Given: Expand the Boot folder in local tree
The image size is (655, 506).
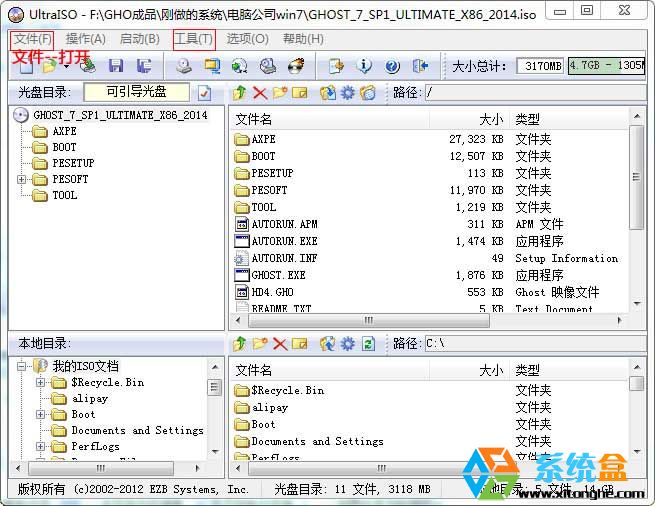Looking at the screenshot, I should (40, 414).
